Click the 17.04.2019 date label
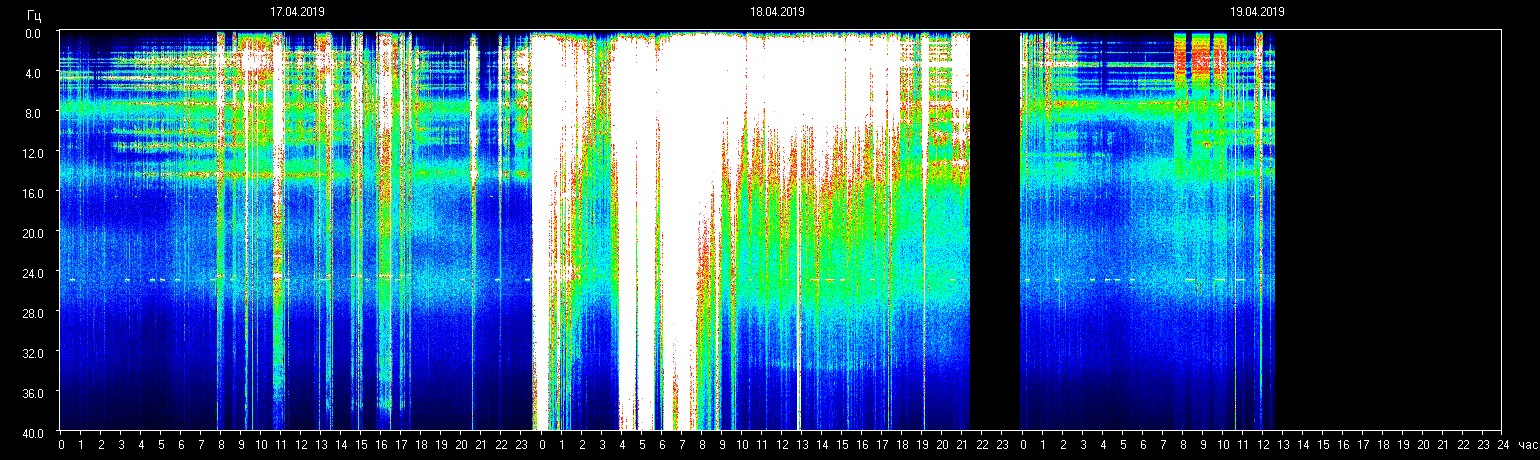 297,12
